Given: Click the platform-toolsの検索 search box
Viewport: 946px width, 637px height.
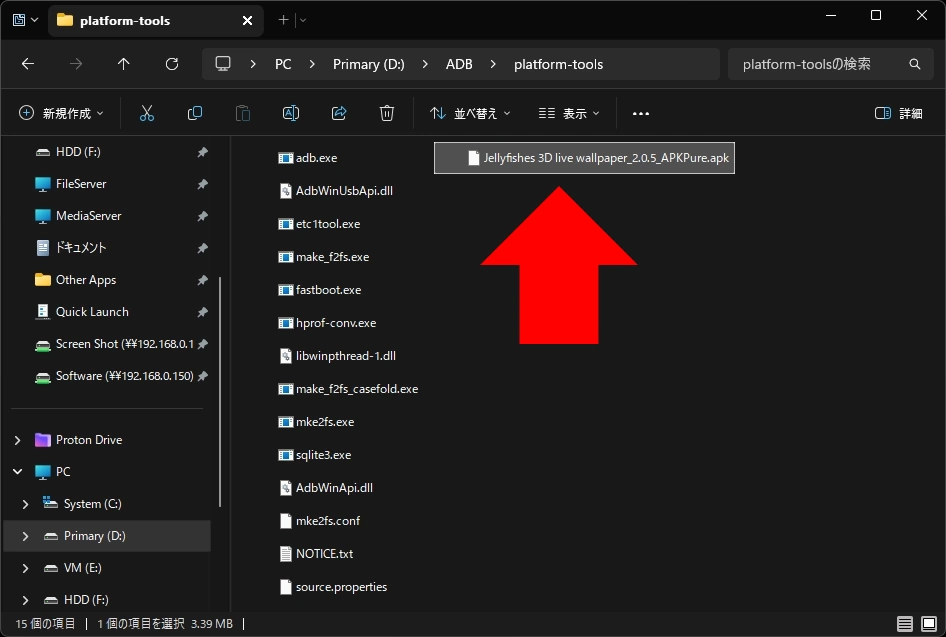Looking at the screenshot, I should click(x=830, y=64).
